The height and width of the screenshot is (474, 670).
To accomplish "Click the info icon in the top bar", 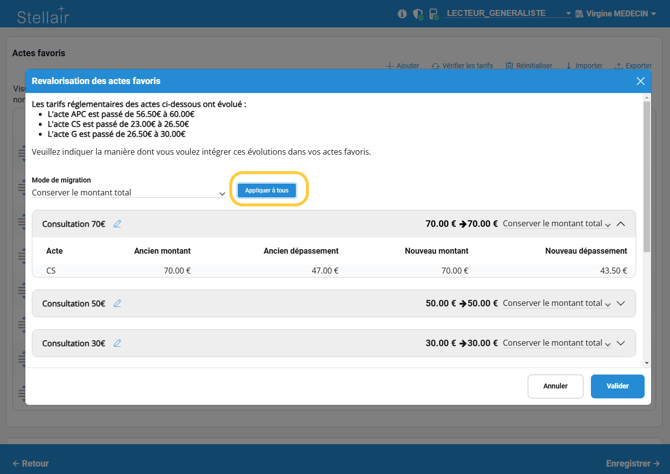I will (402, 14).
